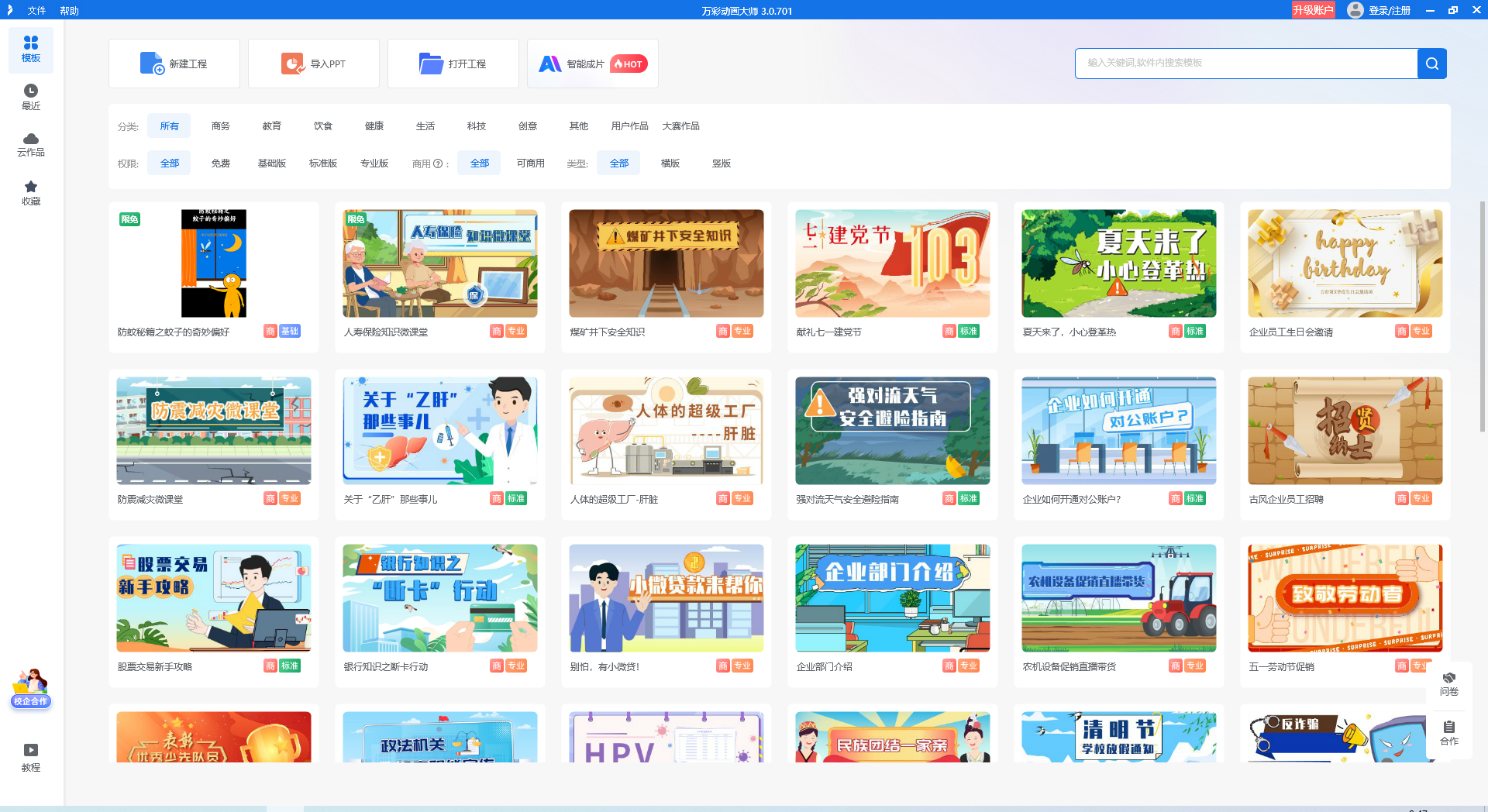Click the 导入PPT icon
The width and height of the screenshot is (1488, 812).
(x=292, y=64)
